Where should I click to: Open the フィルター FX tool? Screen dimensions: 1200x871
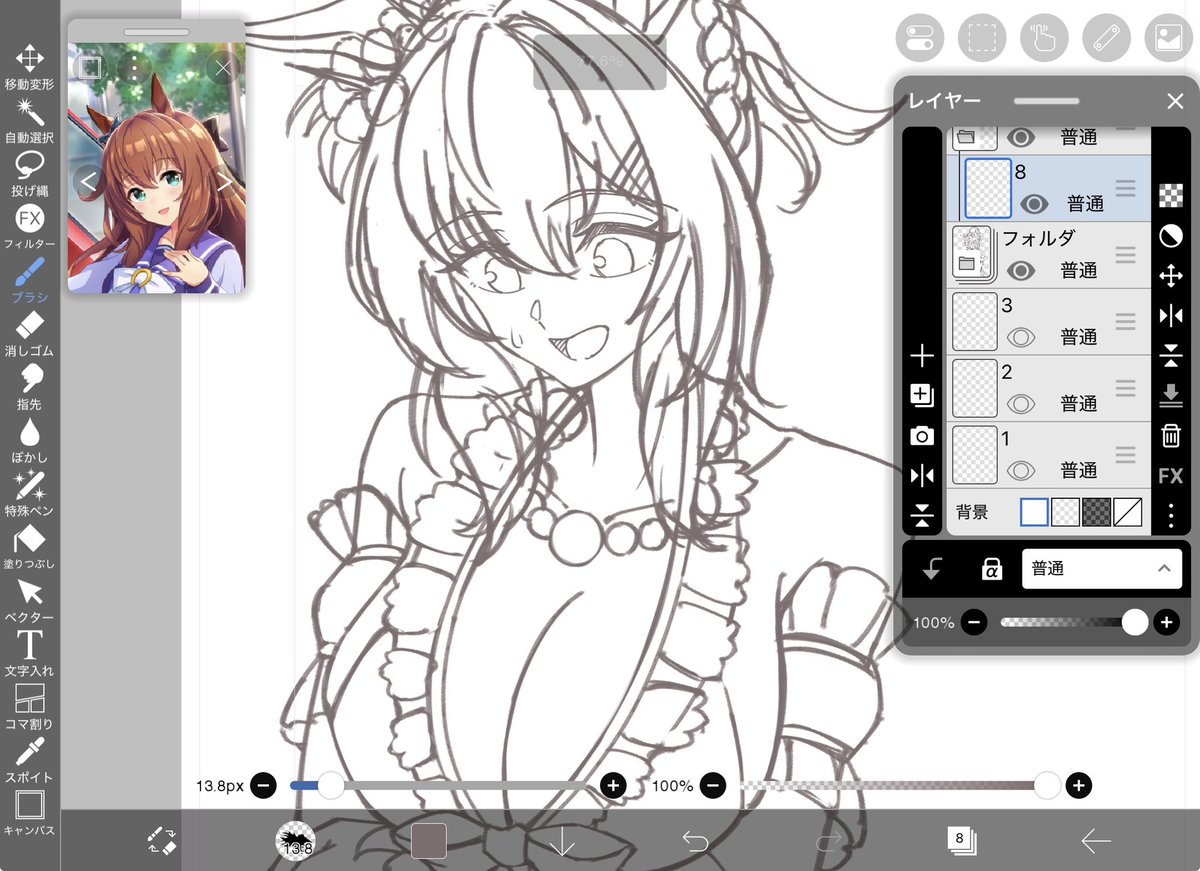(29, 226)
